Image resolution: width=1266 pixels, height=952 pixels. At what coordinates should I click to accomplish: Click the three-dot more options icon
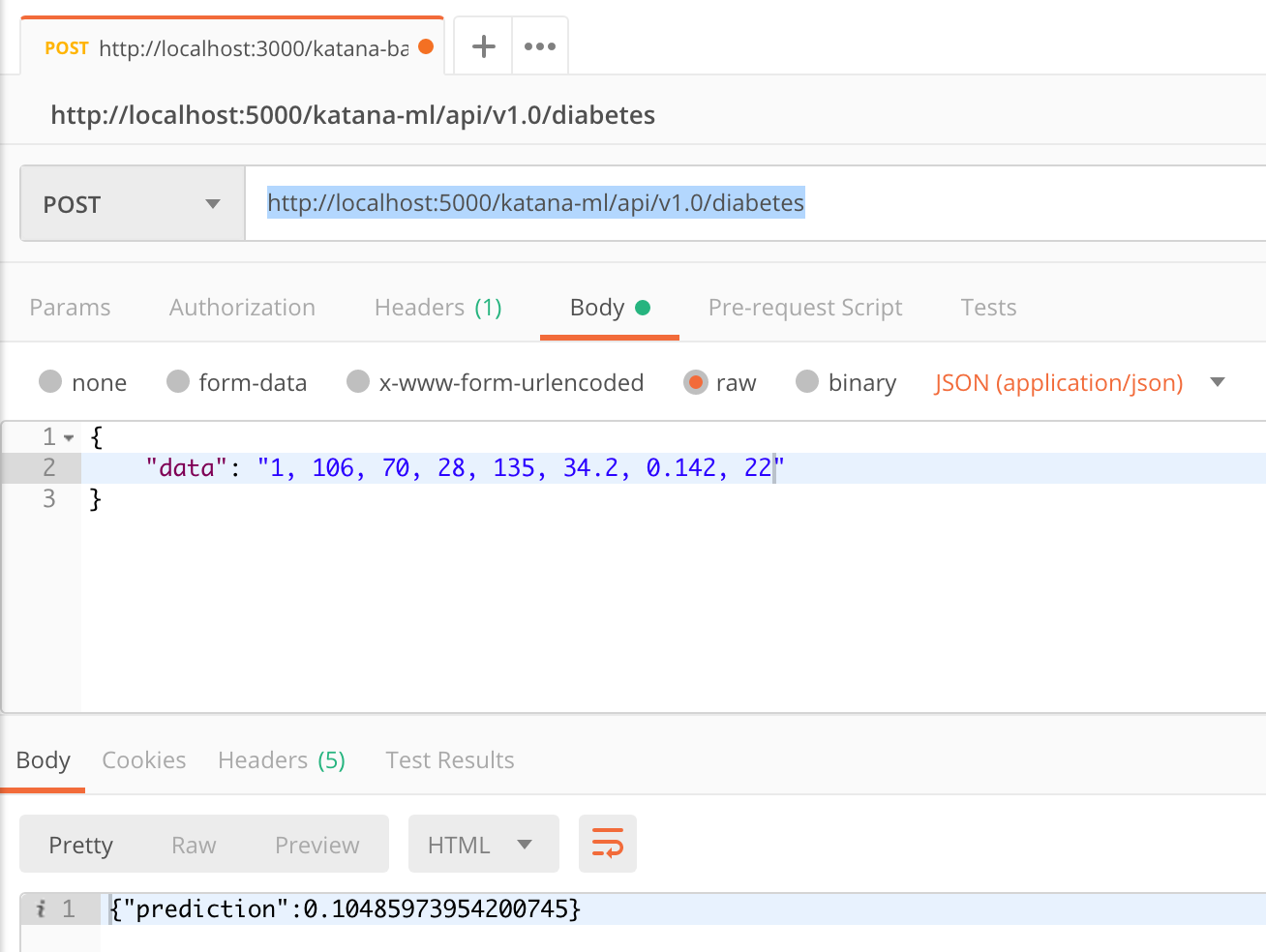pos(539,45)
